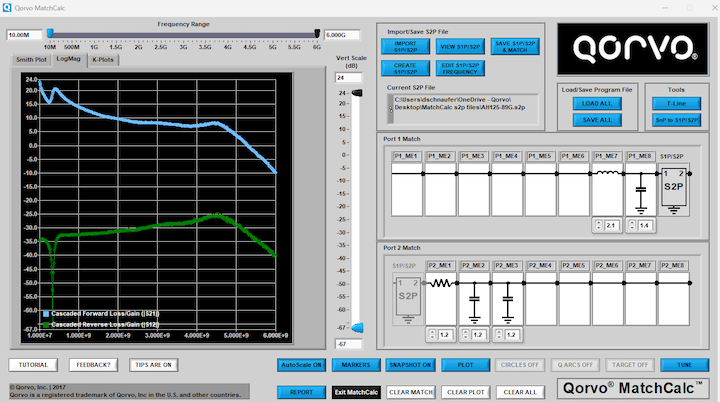The height and width of the screenshot is (402, 720).
Task: Toggle TARGET OFF button
Action: coord(630,365)
